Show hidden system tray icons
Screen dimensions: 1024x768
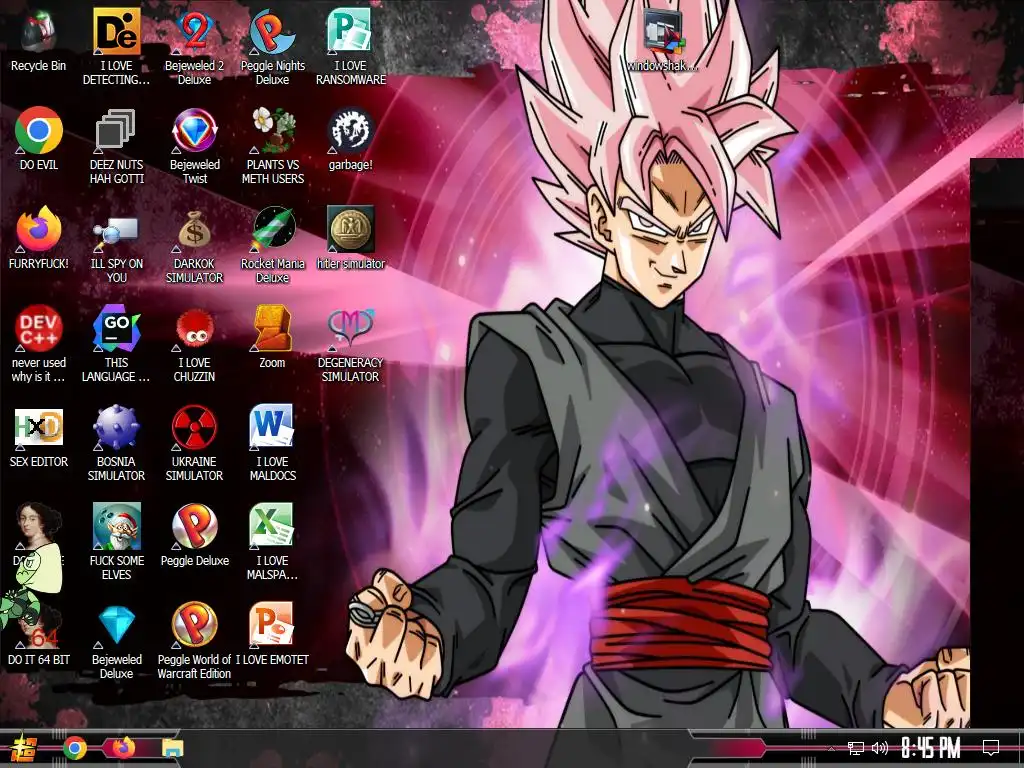(831, 748)
